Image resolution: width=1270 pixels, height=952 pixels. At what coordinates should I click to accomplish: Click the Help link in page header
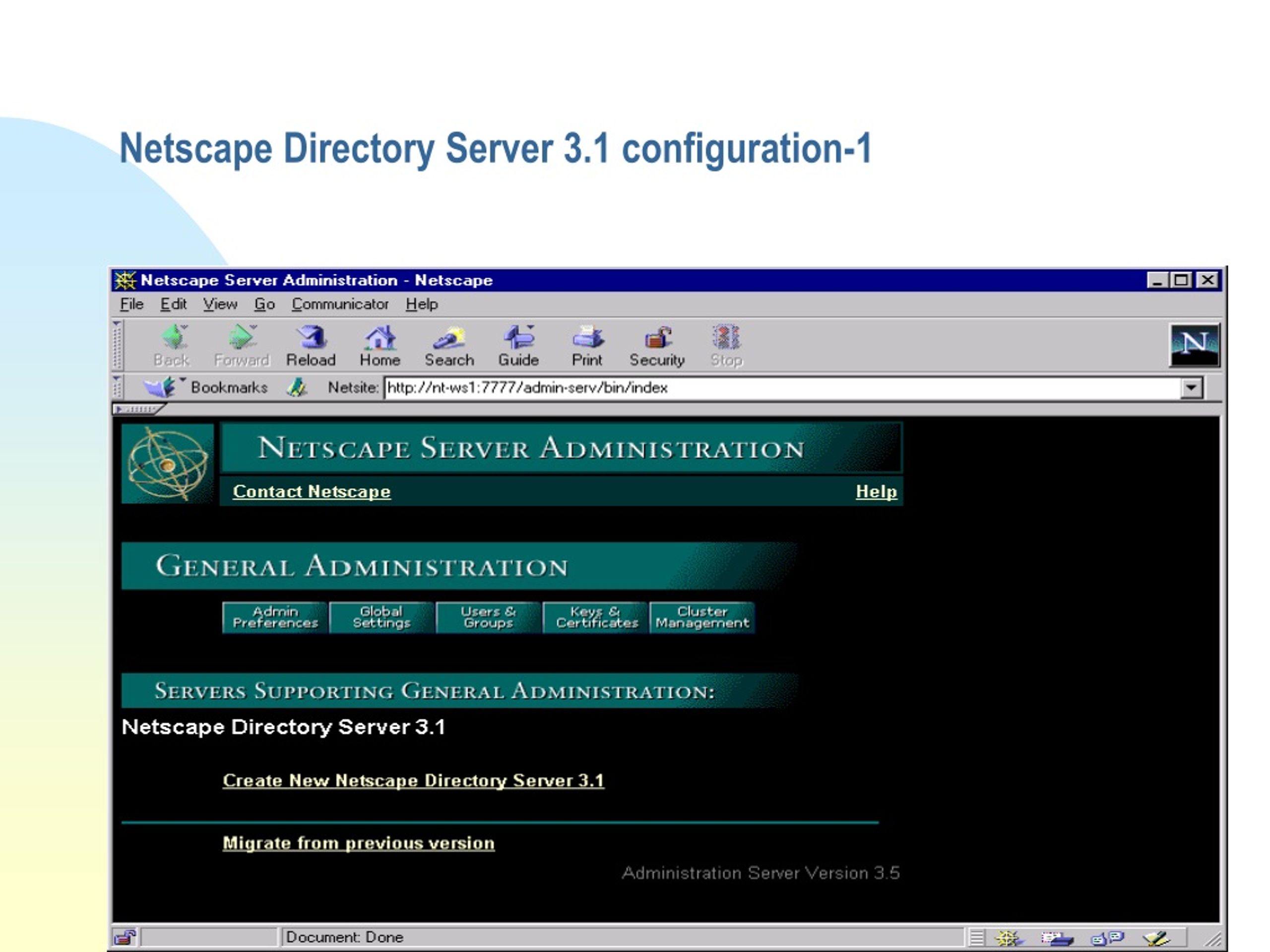[x=876, y=492]
